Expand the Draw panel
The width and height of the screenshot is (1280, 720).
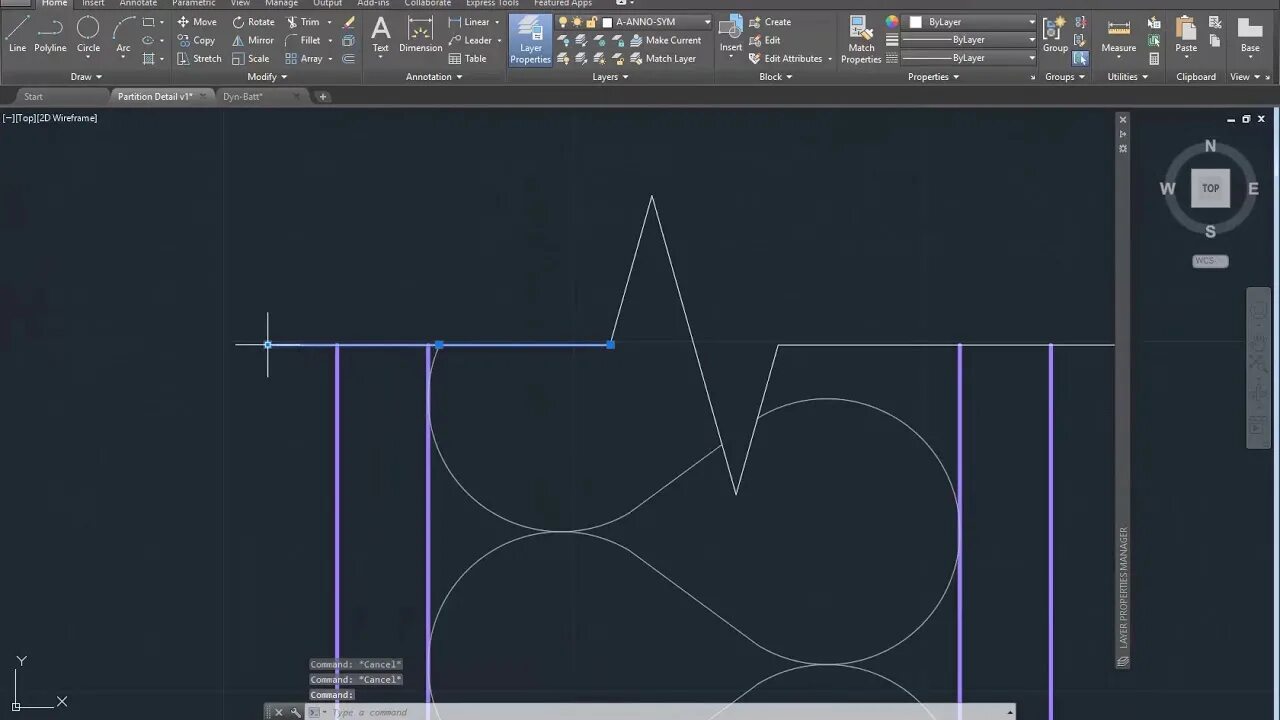pos(86,77)
